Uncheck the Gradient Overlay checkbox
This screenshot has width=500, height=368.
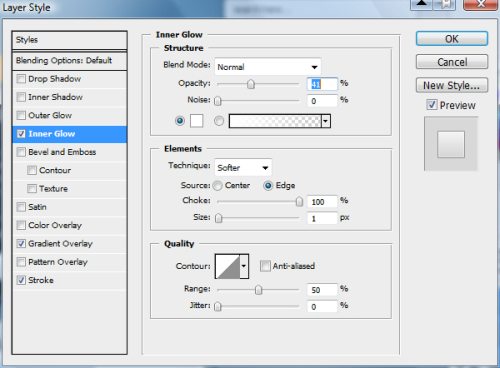tap(21, 244)
